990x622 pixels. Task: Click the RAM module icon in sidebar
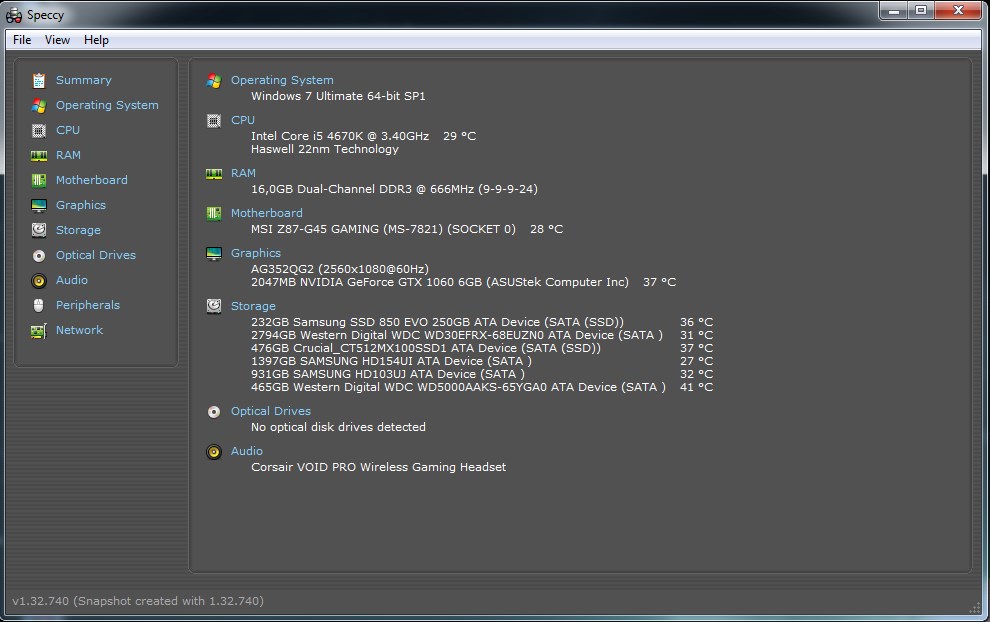click(x=39, y=155)
